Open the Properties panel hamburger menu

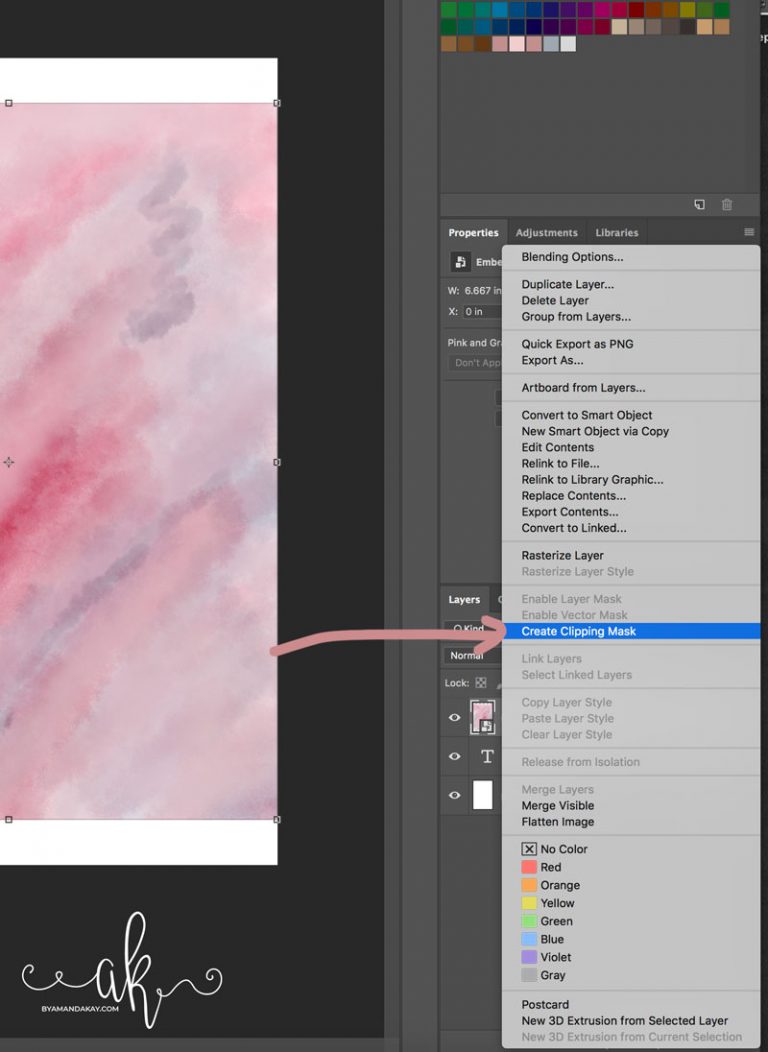(749, 232)
